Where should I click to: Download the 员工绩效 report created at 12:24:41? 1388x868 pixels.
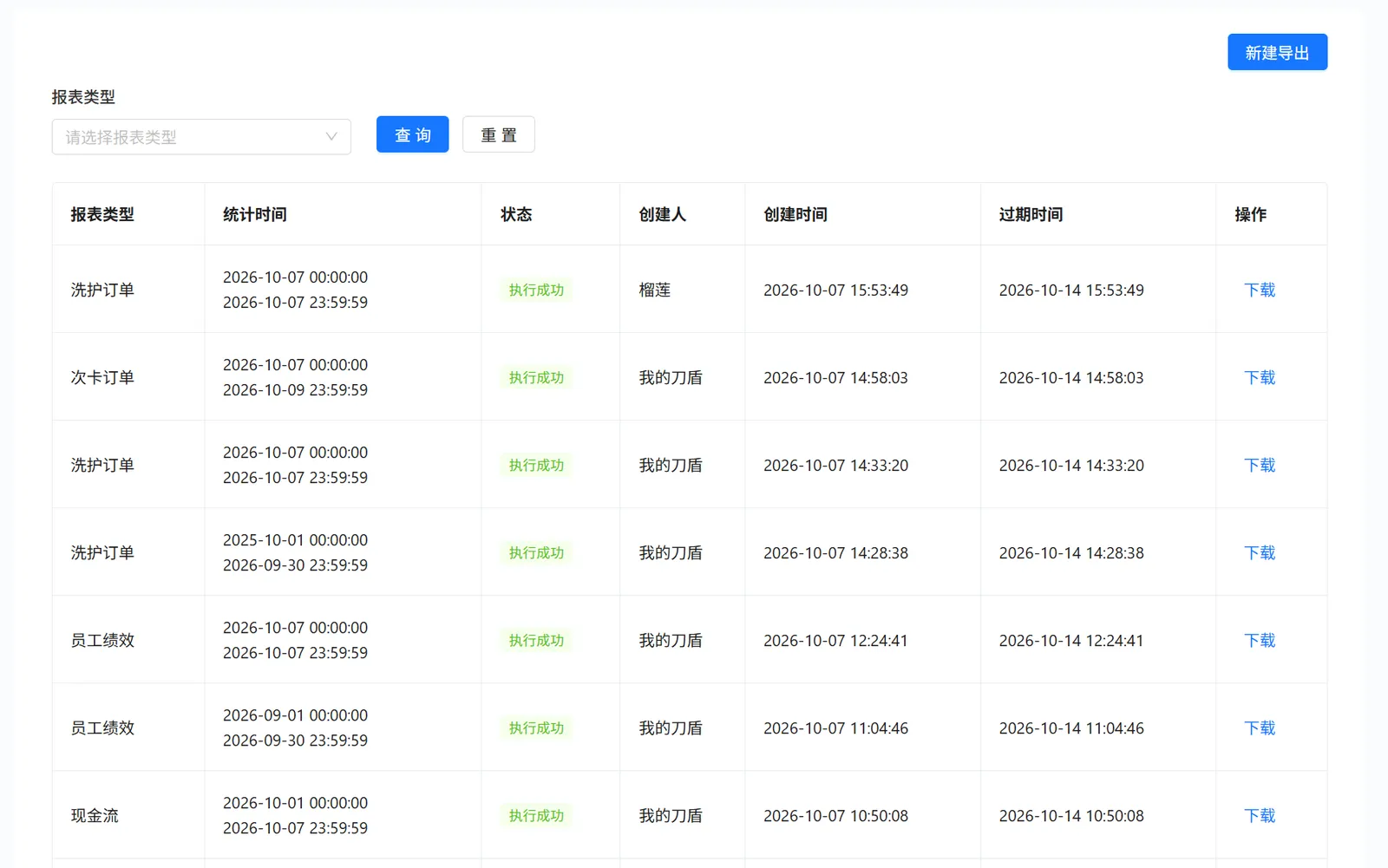(x=1260, y=640)
